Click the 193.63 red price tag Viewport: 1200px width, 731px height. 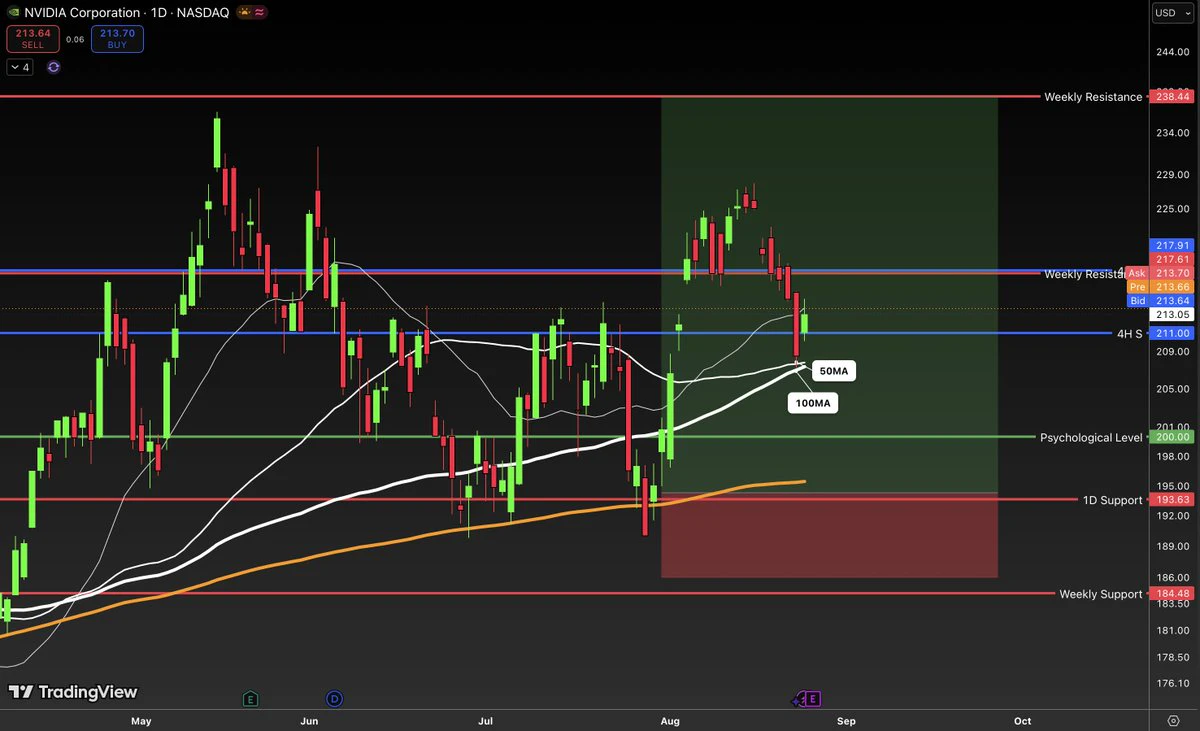pos(1172,500)
